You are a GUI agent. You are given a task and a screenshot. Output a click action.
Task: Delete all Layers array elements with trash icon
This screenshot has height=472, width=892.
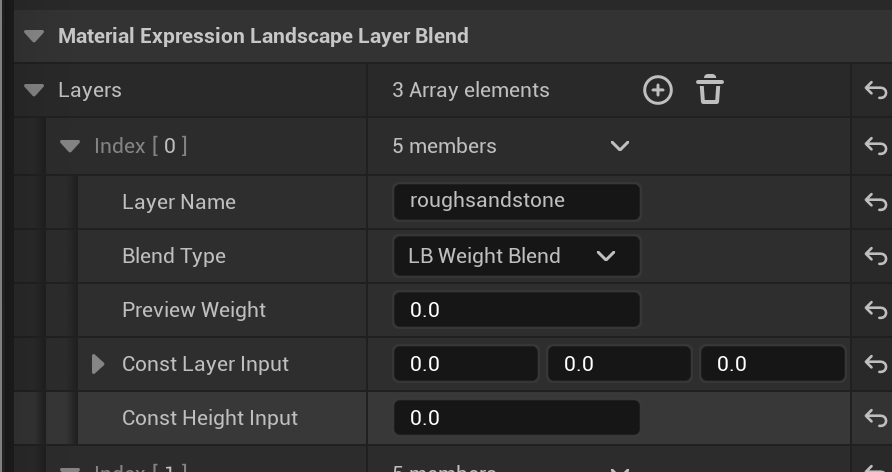click(710, 91)
